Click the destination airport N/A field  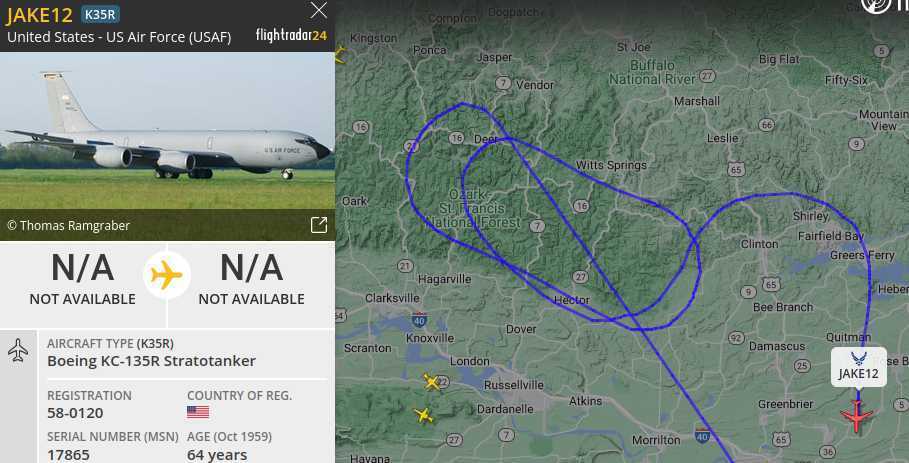click(x=252, y=280)
